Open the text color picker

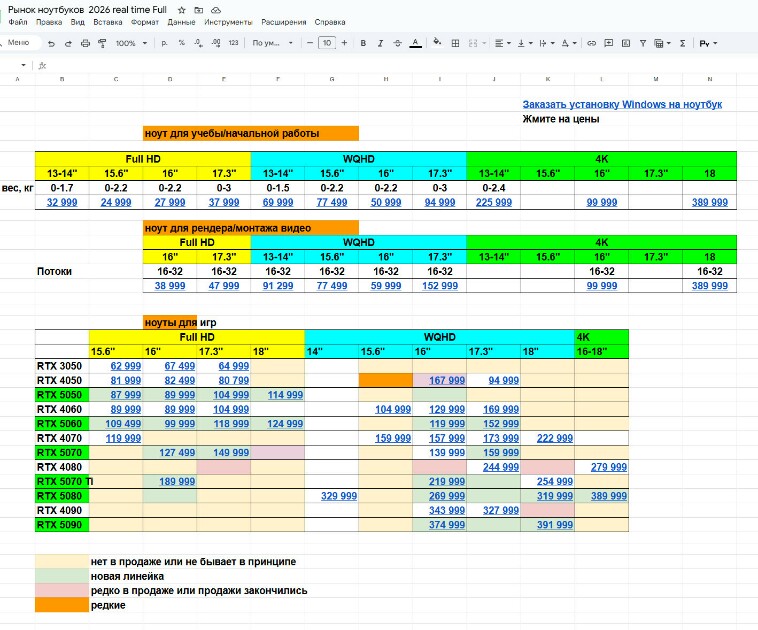point(415,44)
